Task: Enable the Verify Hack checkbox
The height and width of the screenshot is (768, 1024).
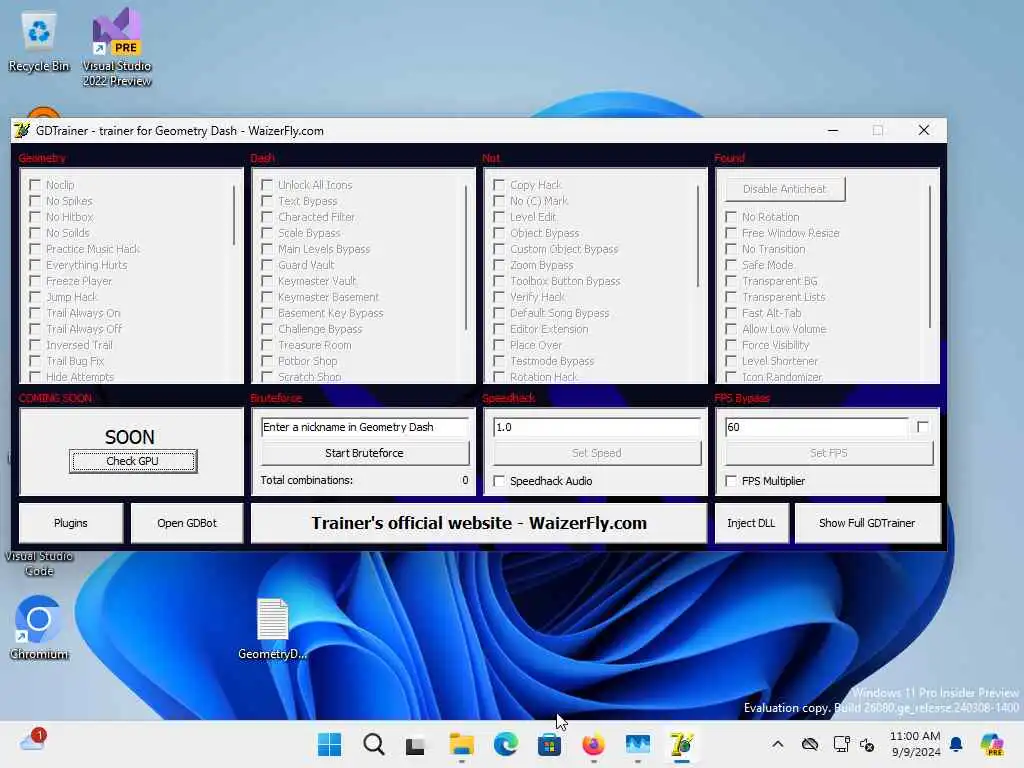Action: coord(499,297)
